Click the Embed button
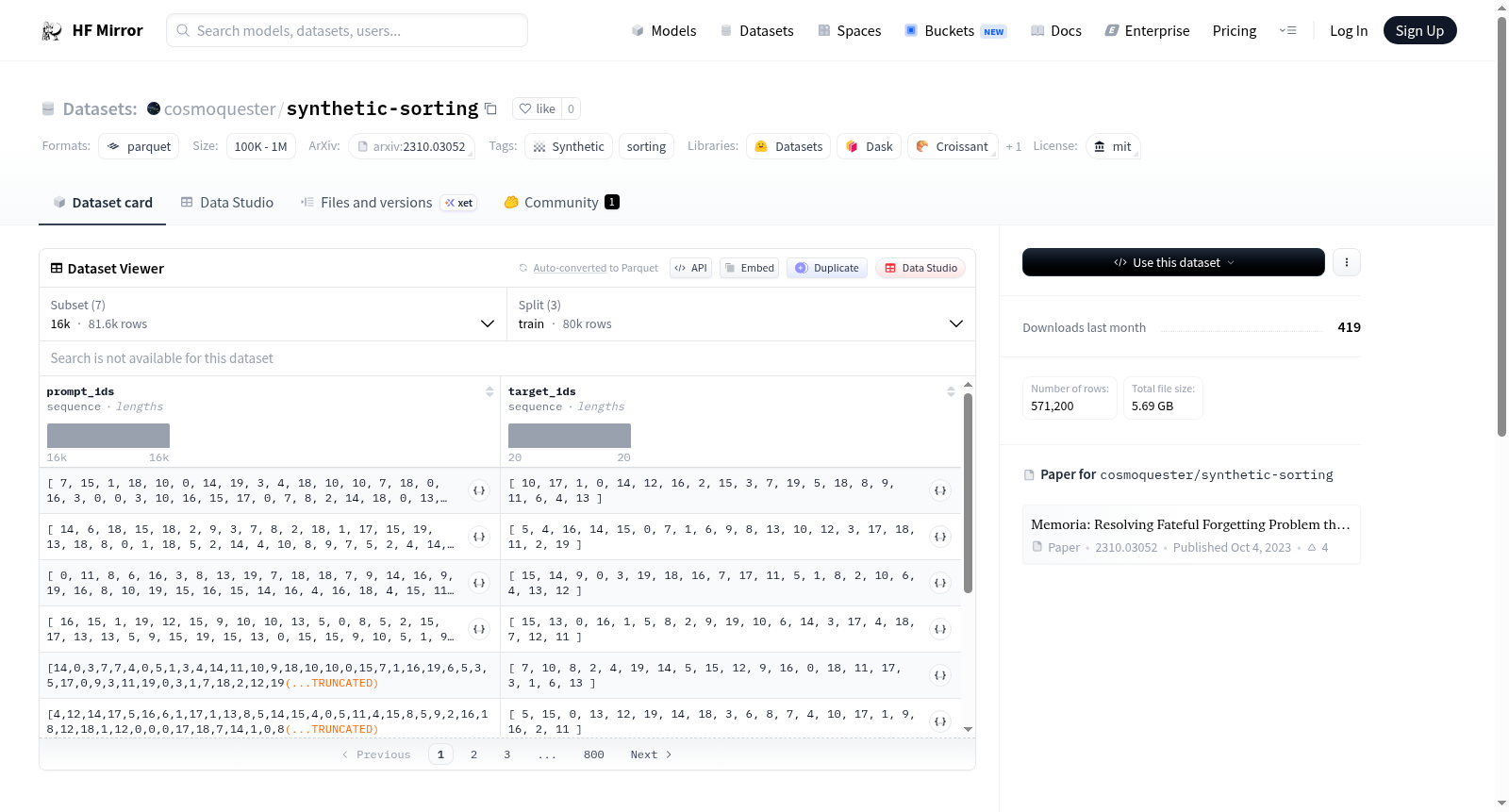1509x812 pixels. tap(750, 268)
